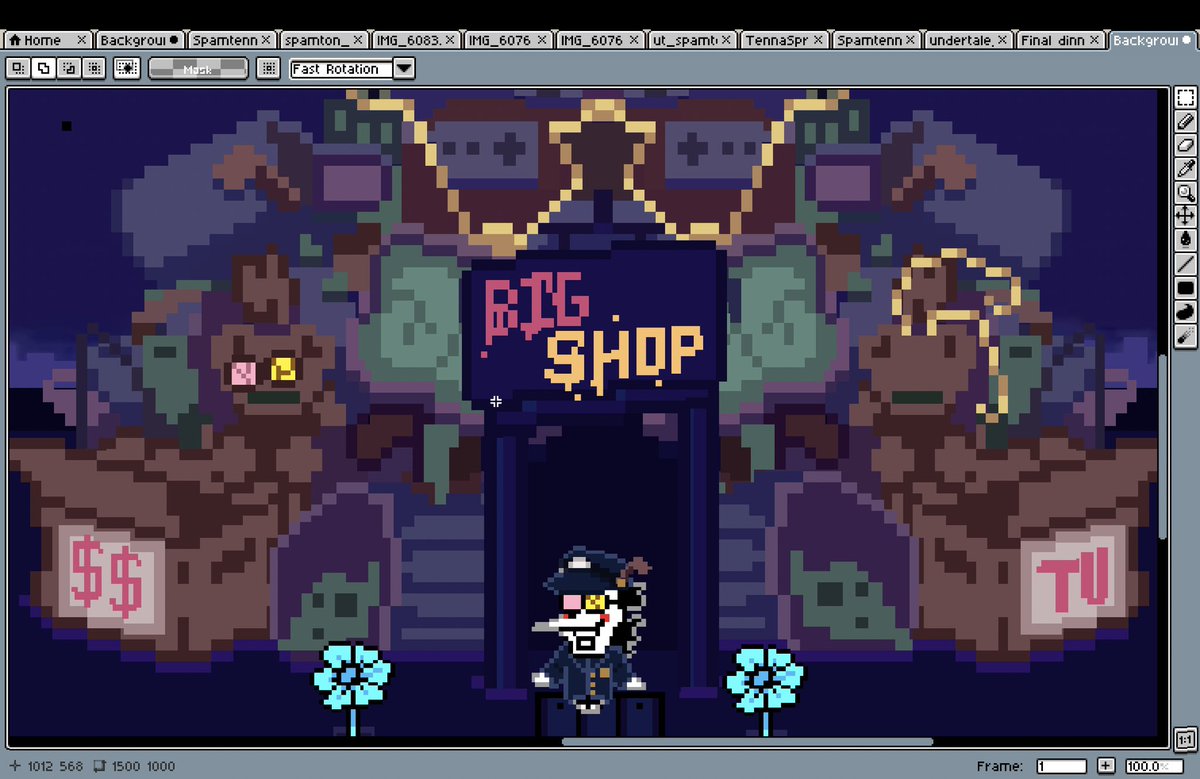Select the Pencil tool

click(1185, 122)
